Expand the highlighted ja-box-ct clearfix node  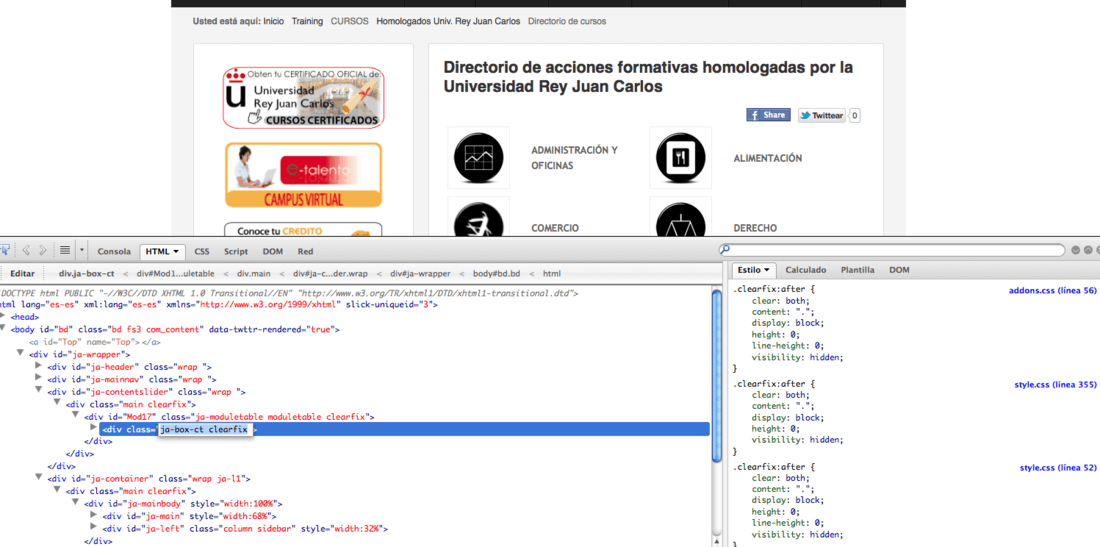pos(94,428)
